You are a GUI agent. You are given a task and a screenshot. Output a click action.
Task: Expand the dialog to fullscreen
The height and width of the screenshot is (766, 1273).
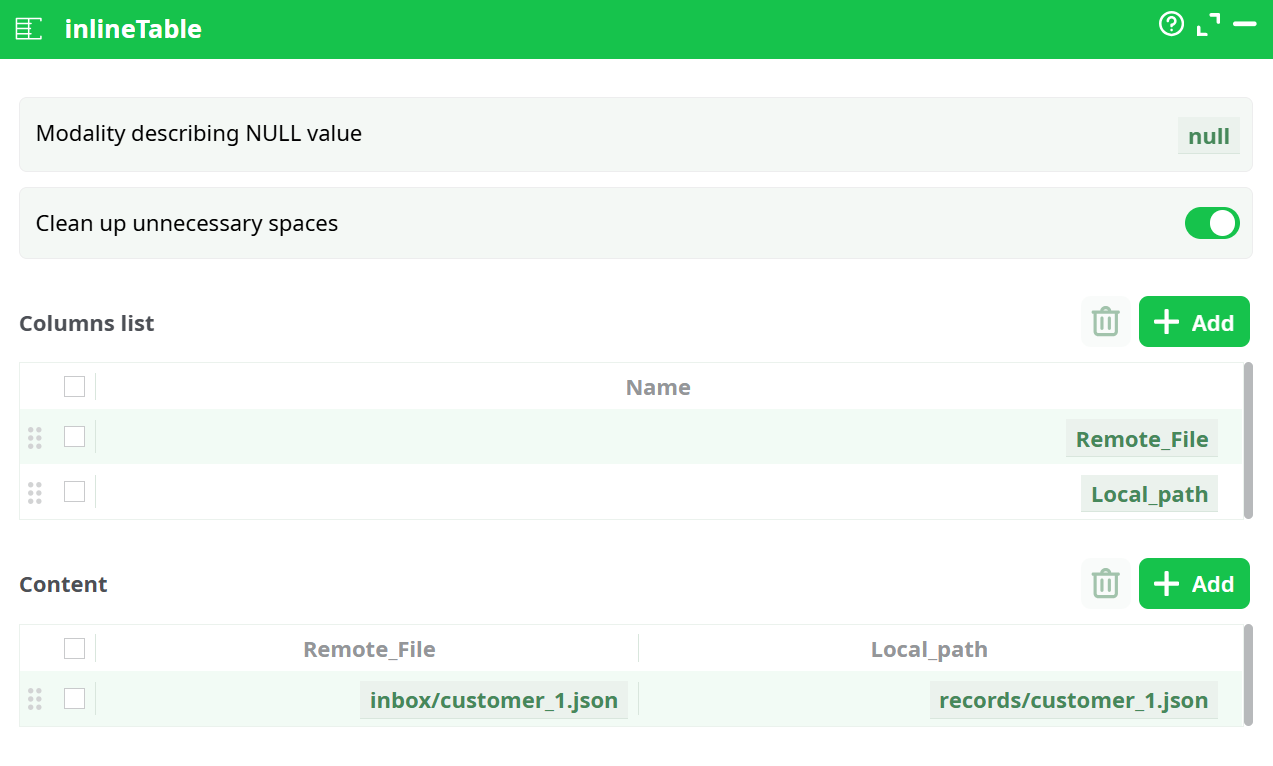pos(1209,23)
